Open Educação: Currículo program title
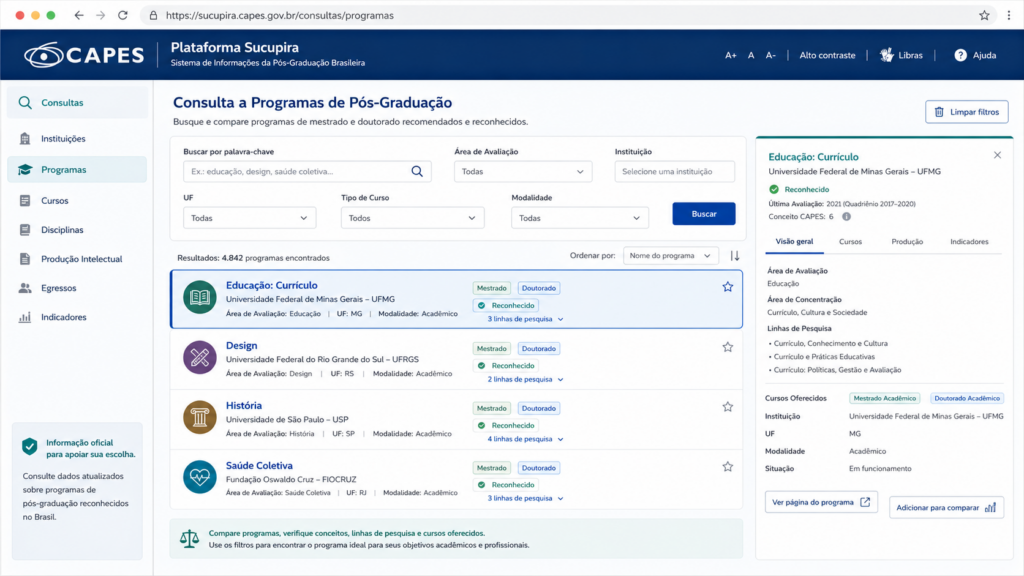The height and width of the screenshot is (576, 1024). pos(272,285)
